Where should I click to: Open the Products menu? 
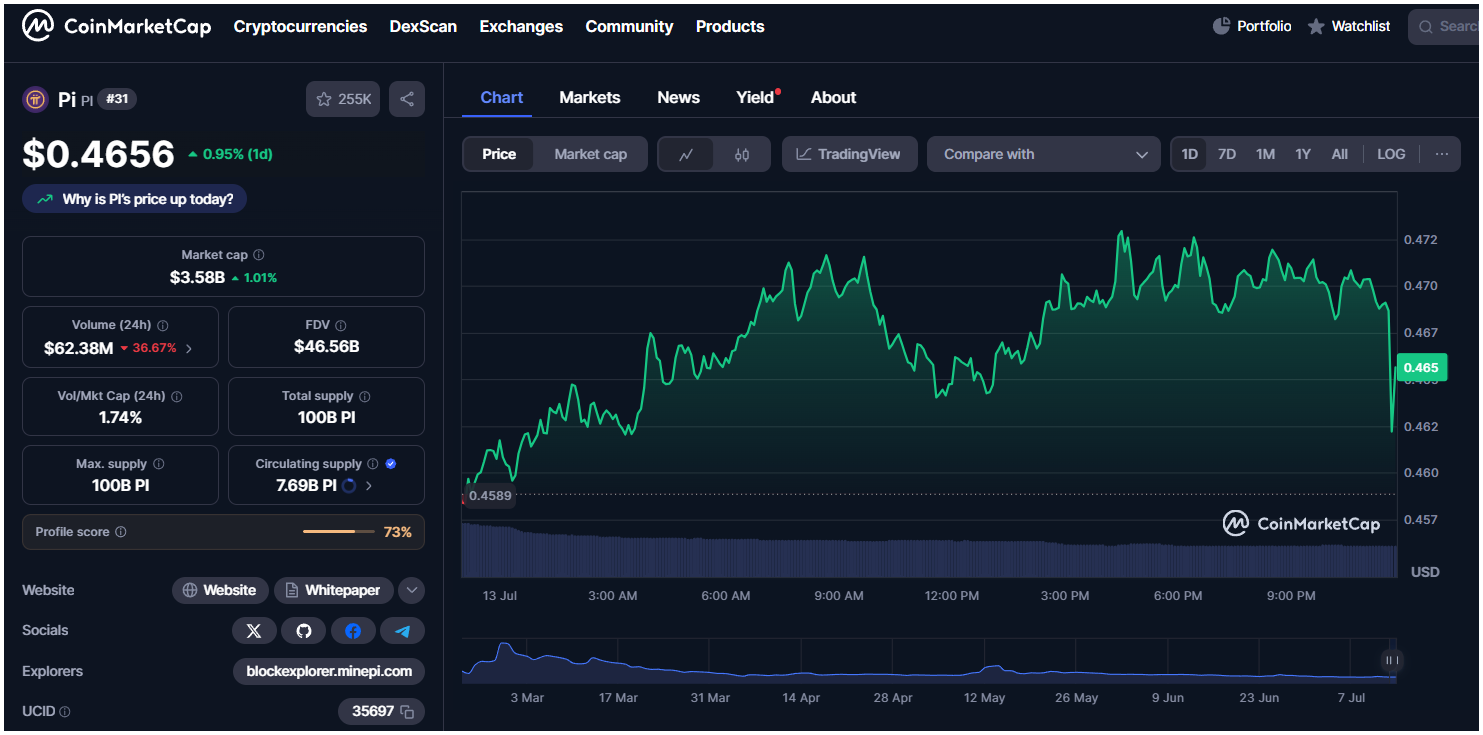730,27
